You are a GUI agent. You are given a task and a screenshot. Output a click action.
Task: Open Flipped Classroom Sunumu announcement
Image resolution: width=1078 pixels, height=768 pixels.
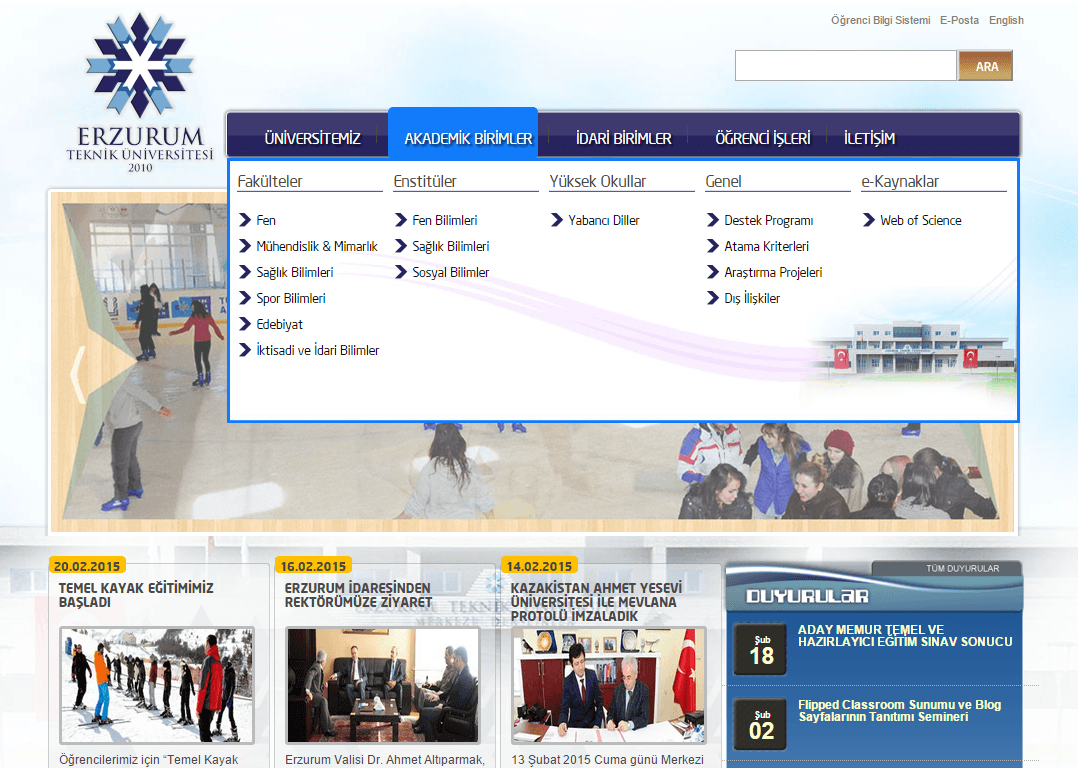[x=899, y=711]
